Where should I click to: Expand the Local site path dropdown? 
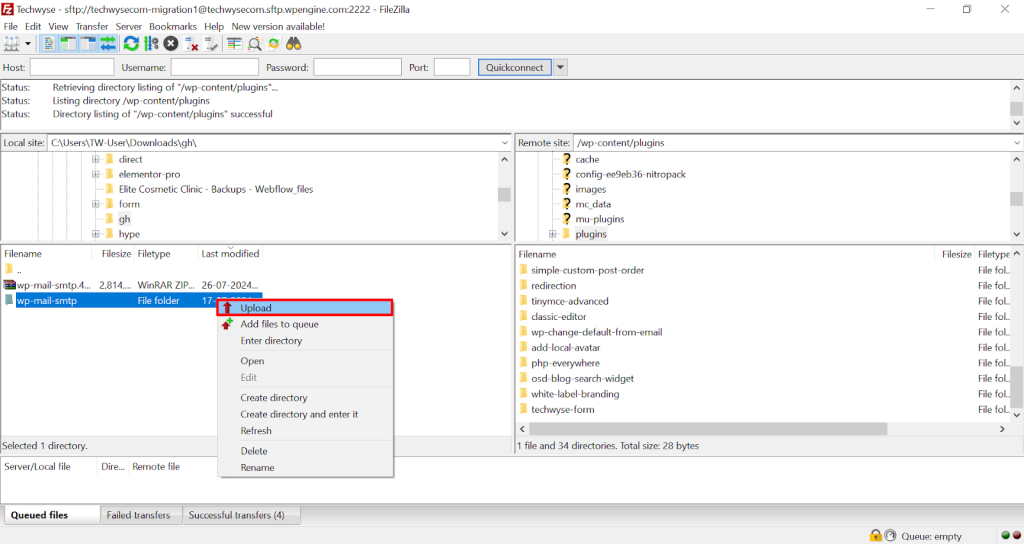(504, 143)
